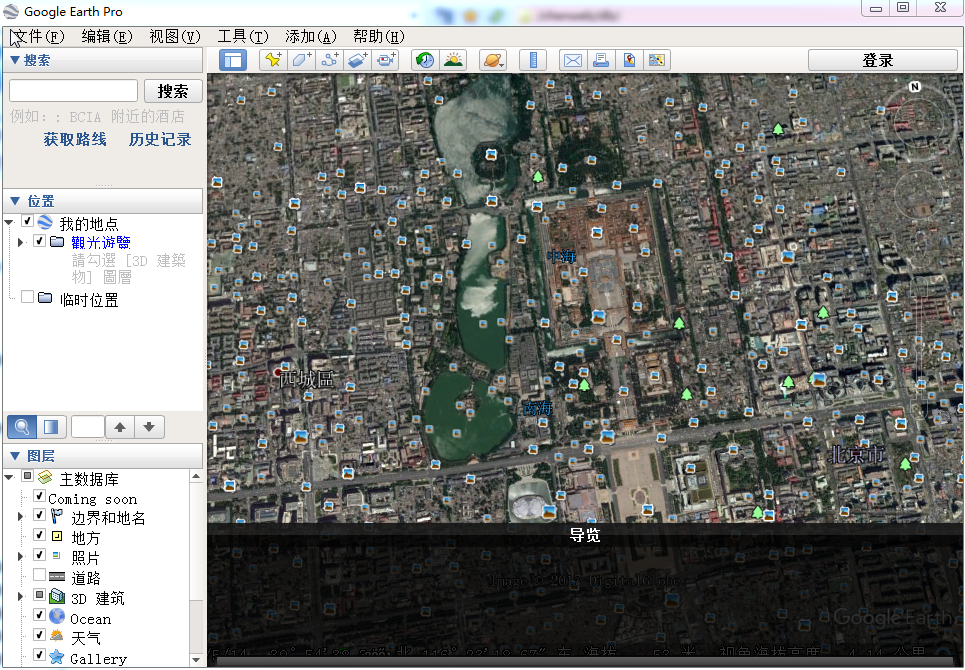
Task: Open the 编辑(E) menu
Action: click(x=107, y=37)
